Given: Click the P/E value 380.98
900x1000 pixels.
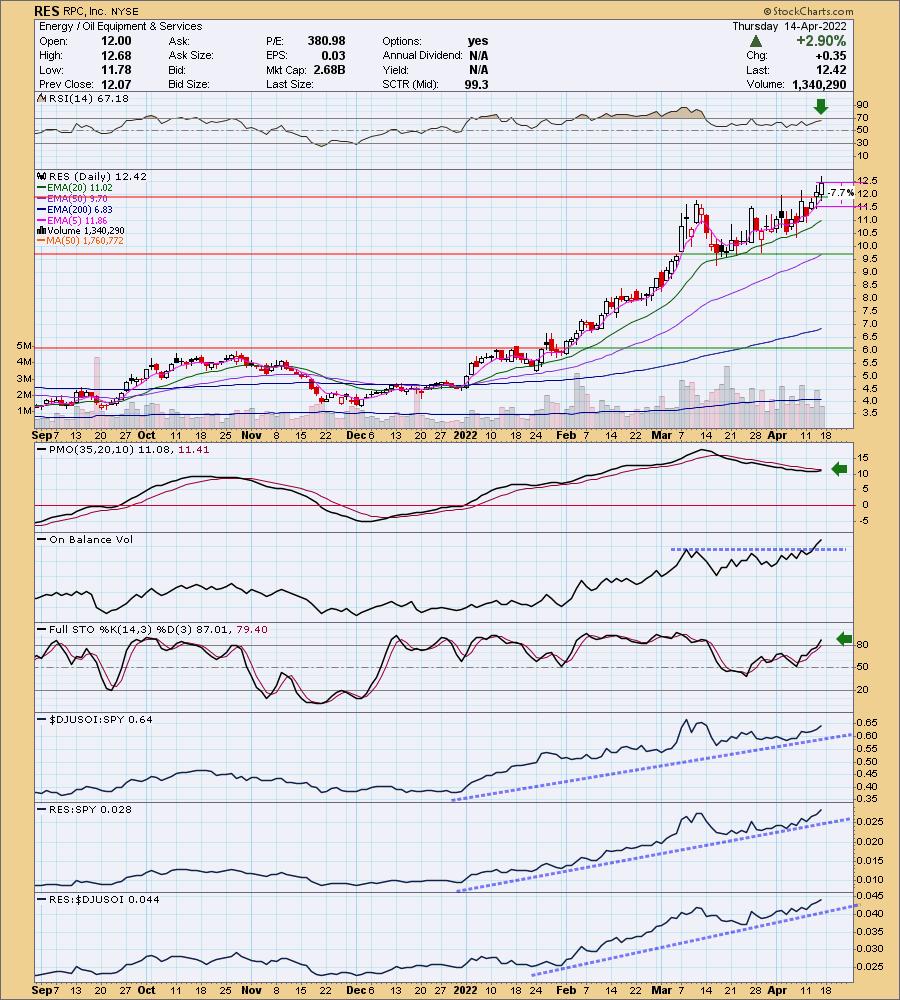Looking at the screenshot, I should pyautogui.click(x=326, y=41).
